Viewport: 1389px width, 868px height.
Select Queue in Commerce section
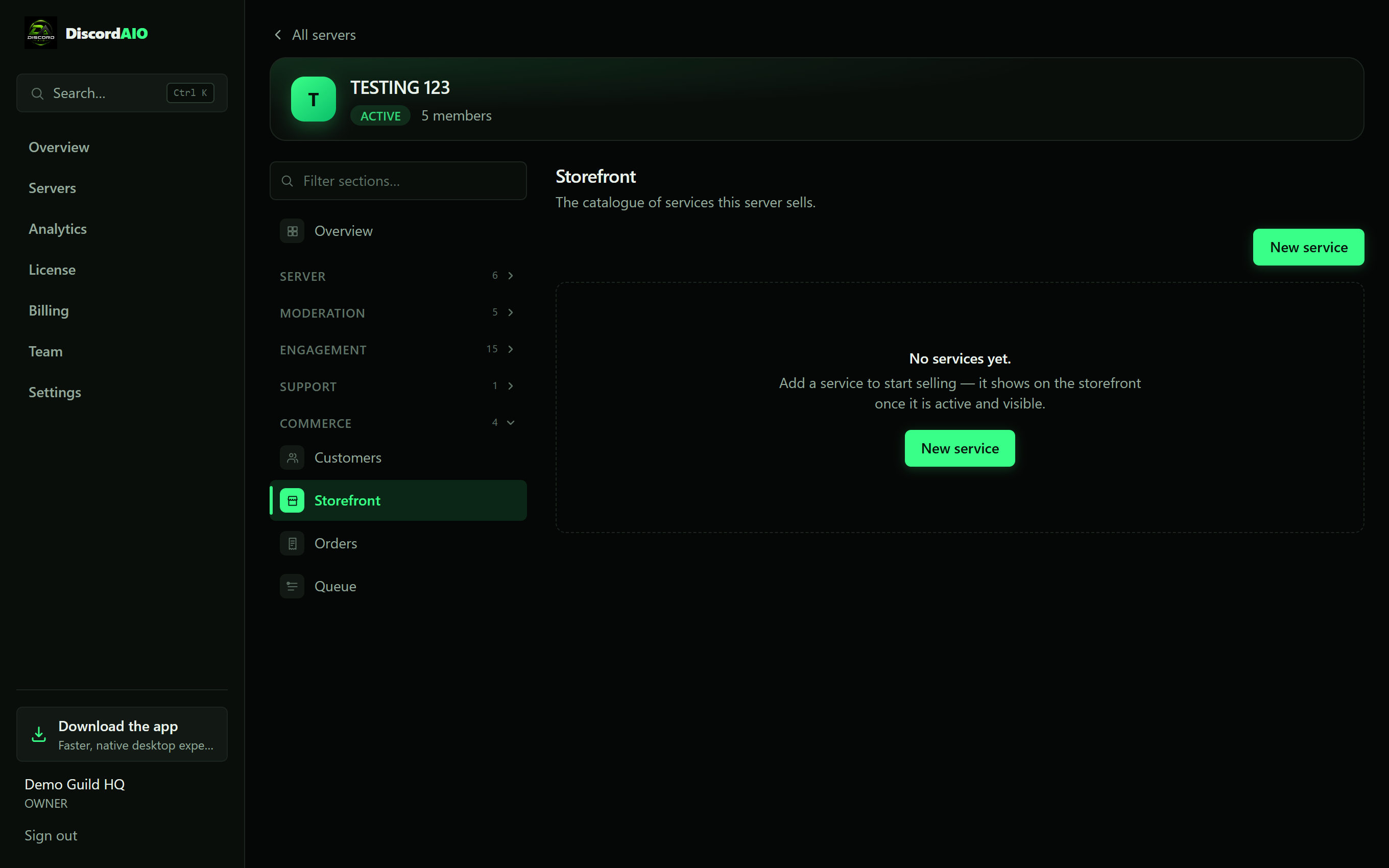click(x=398, y=586)
